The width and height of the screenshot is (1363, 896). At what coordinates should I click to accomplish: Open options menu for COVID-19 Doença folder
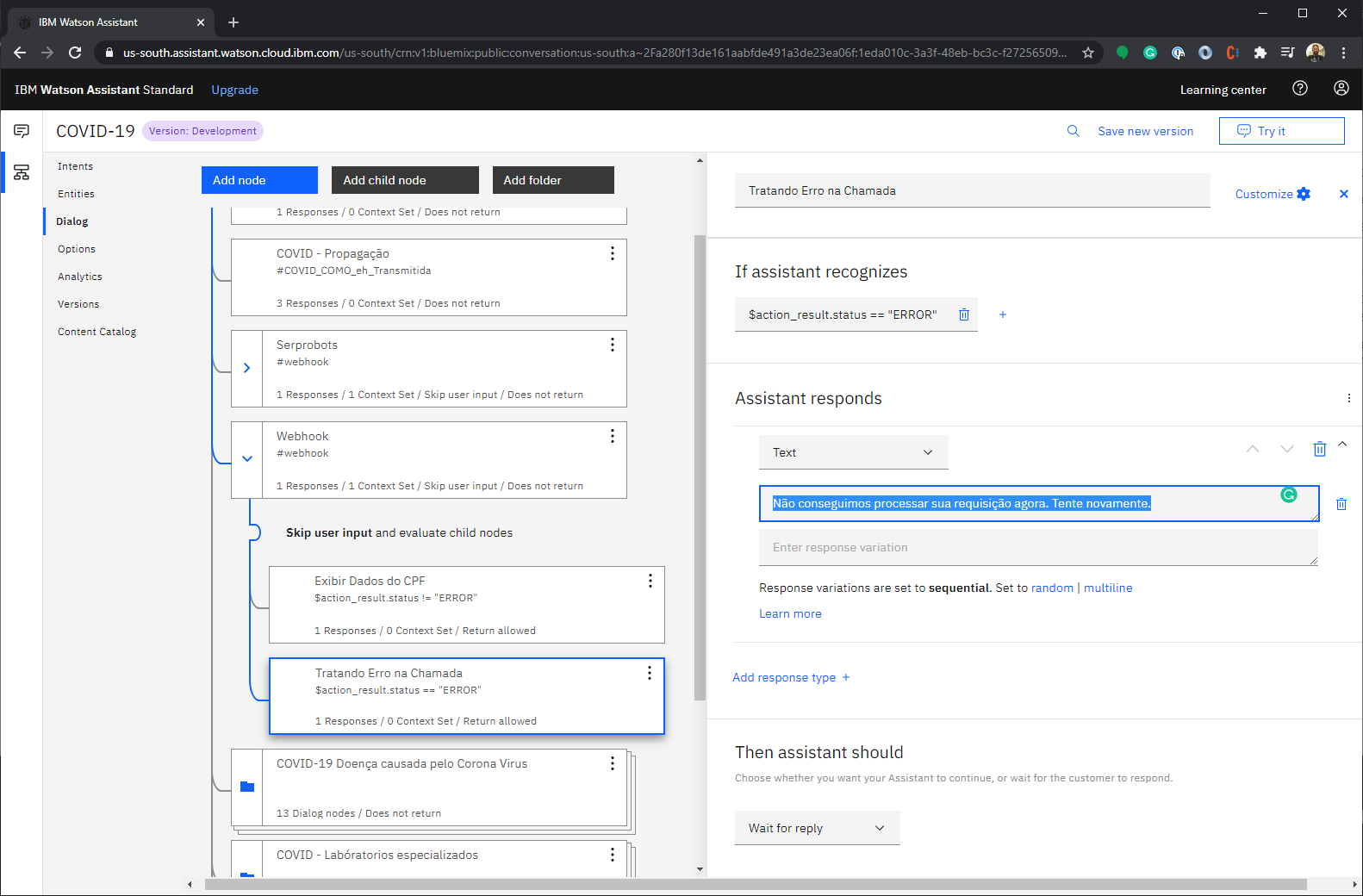click(613, 763)
